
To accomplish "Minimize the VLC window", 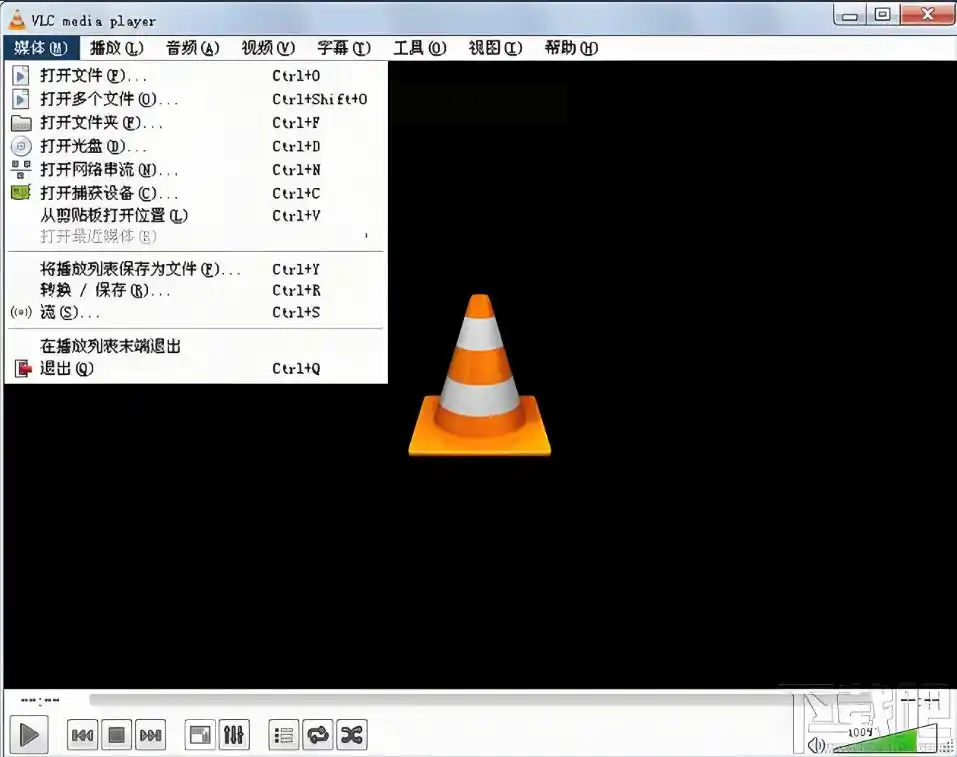I will tap(850, 15).
